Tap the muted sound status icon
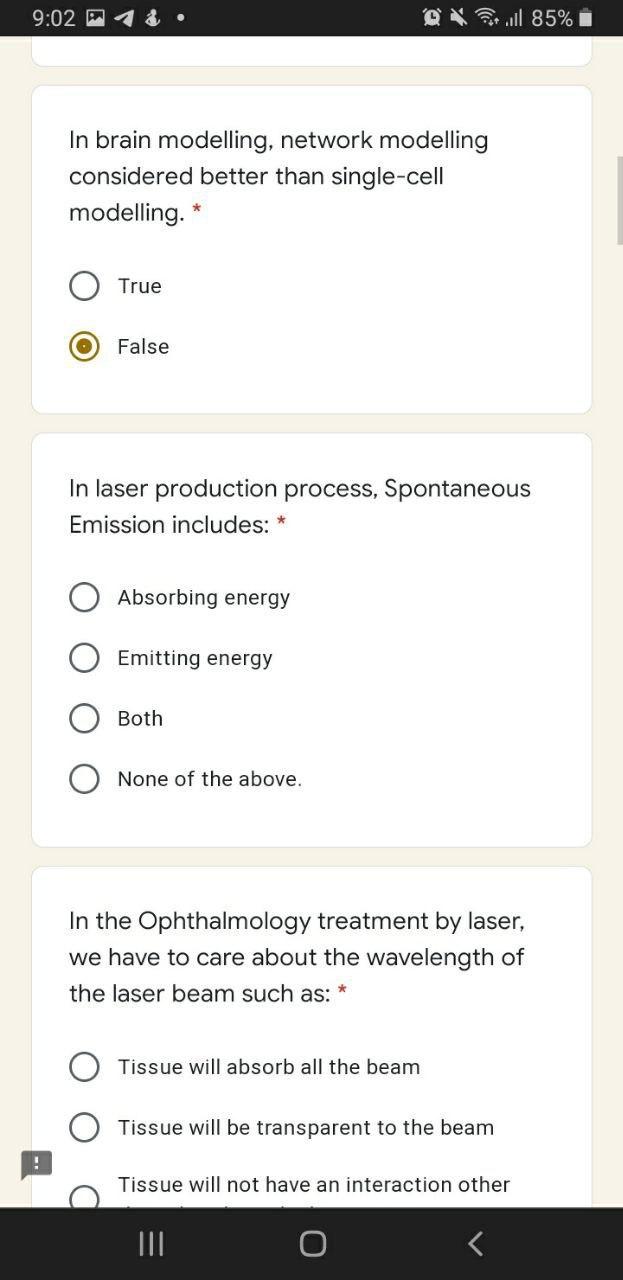 pyautogui.click(x=458, y=18)
